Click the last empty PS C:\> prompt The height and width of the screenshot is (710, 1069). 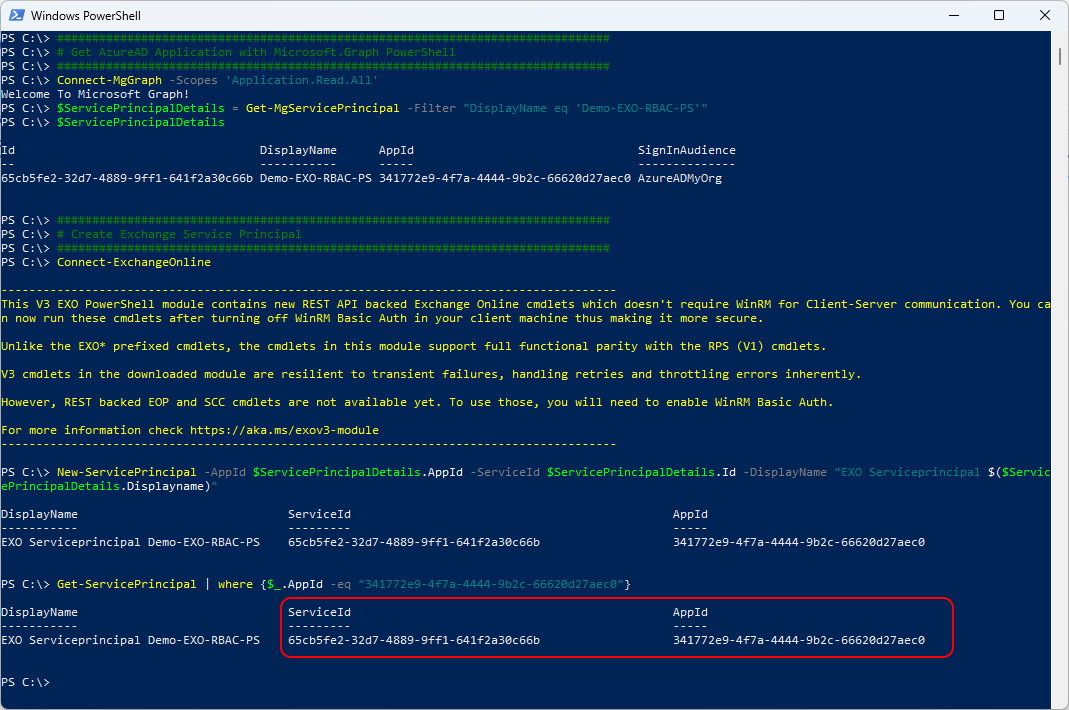25,682
